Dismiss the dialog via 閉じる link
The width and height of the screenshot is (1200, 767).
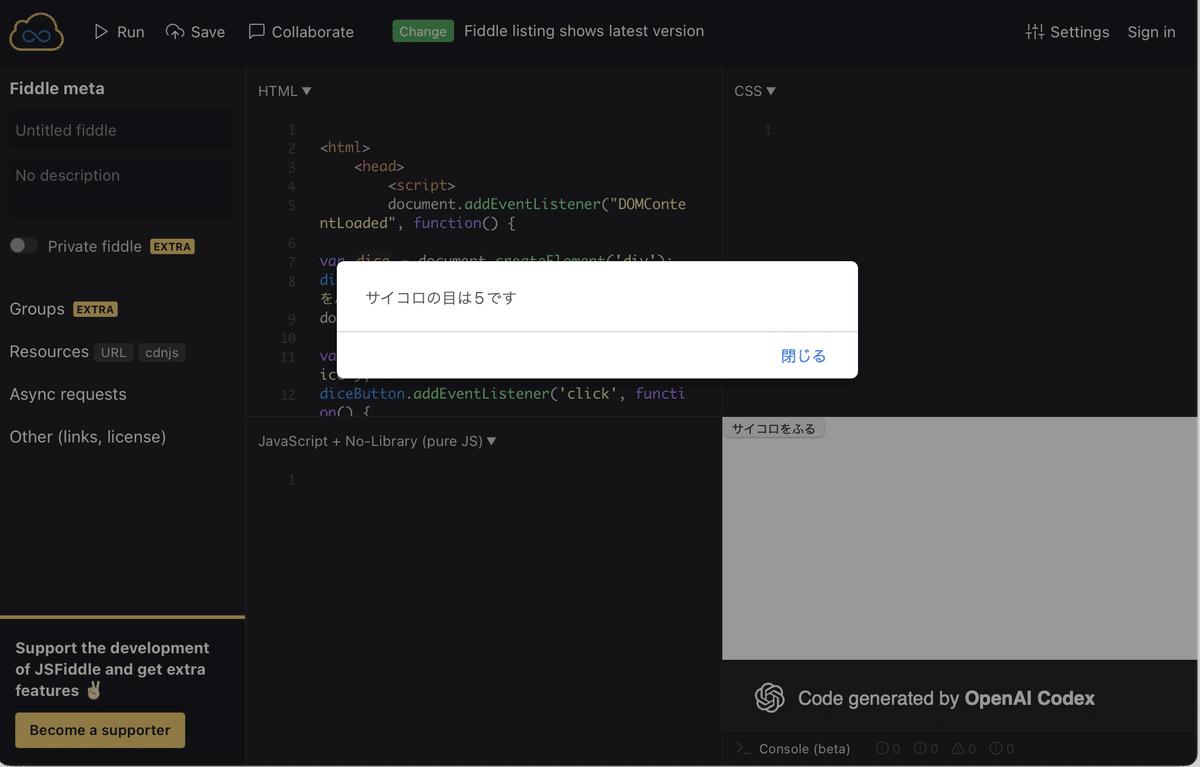coord(803,355)
